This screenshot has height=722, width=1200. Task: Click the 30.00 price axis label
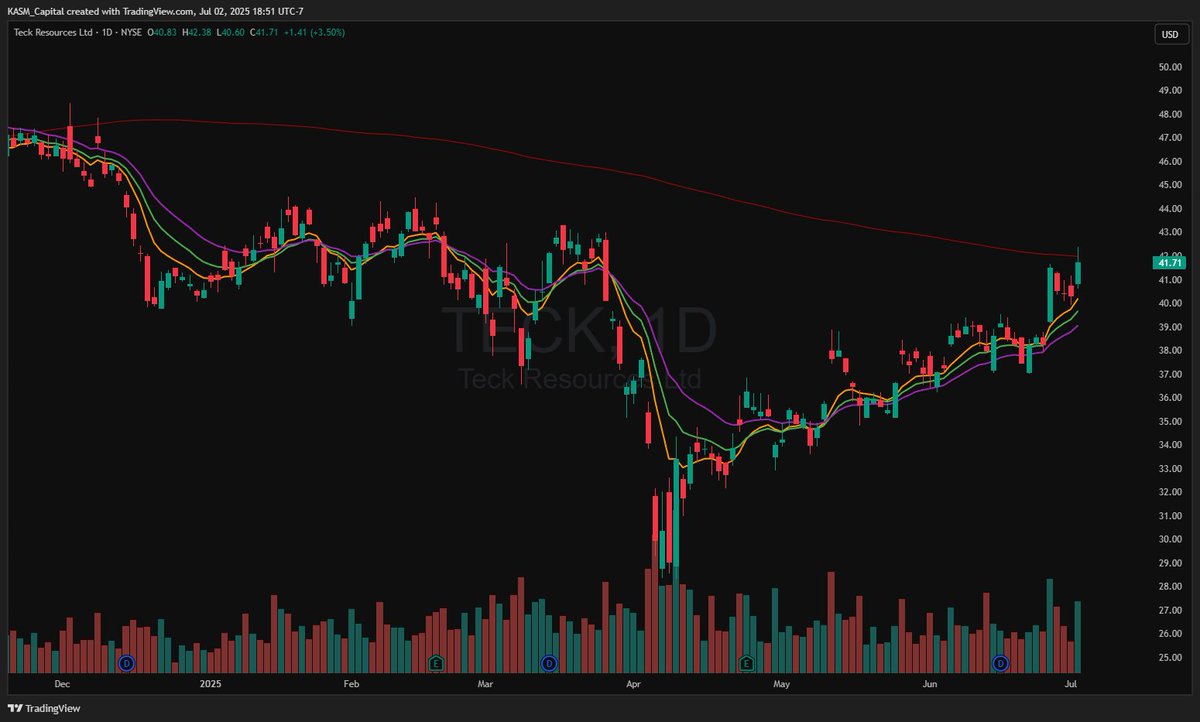point(1171,539)
